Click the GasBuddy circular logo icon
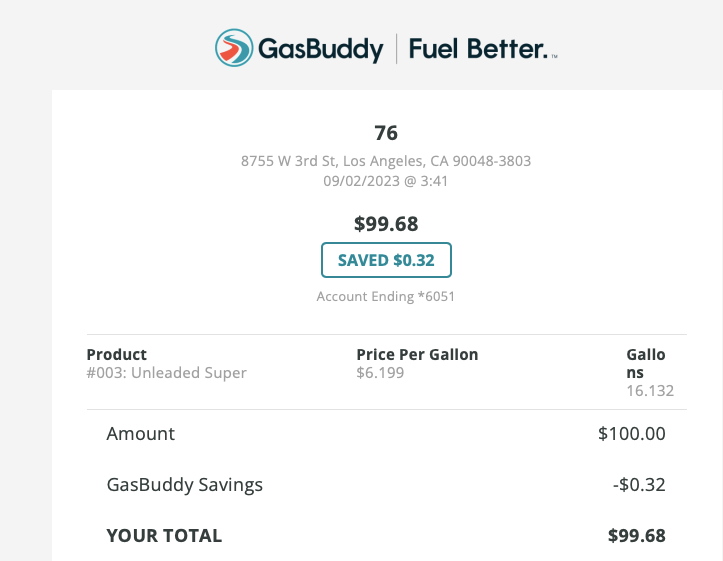723x561 pixels. coord(234,48)
